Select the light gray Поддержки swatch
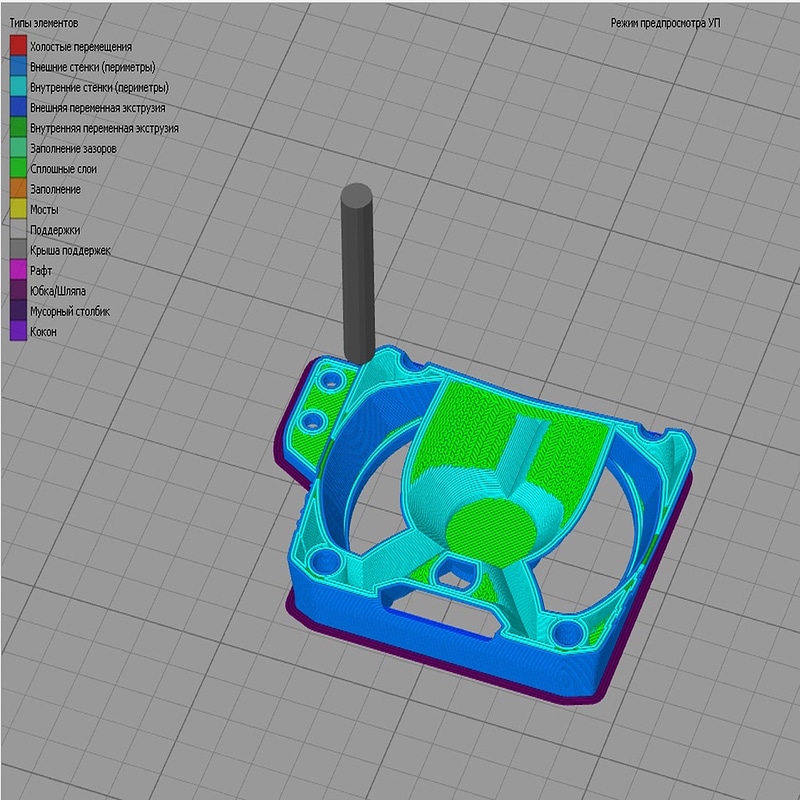Image resolution: width=800 pixels, height=800 pixels. pyautogui.click(x=18, y=230)
